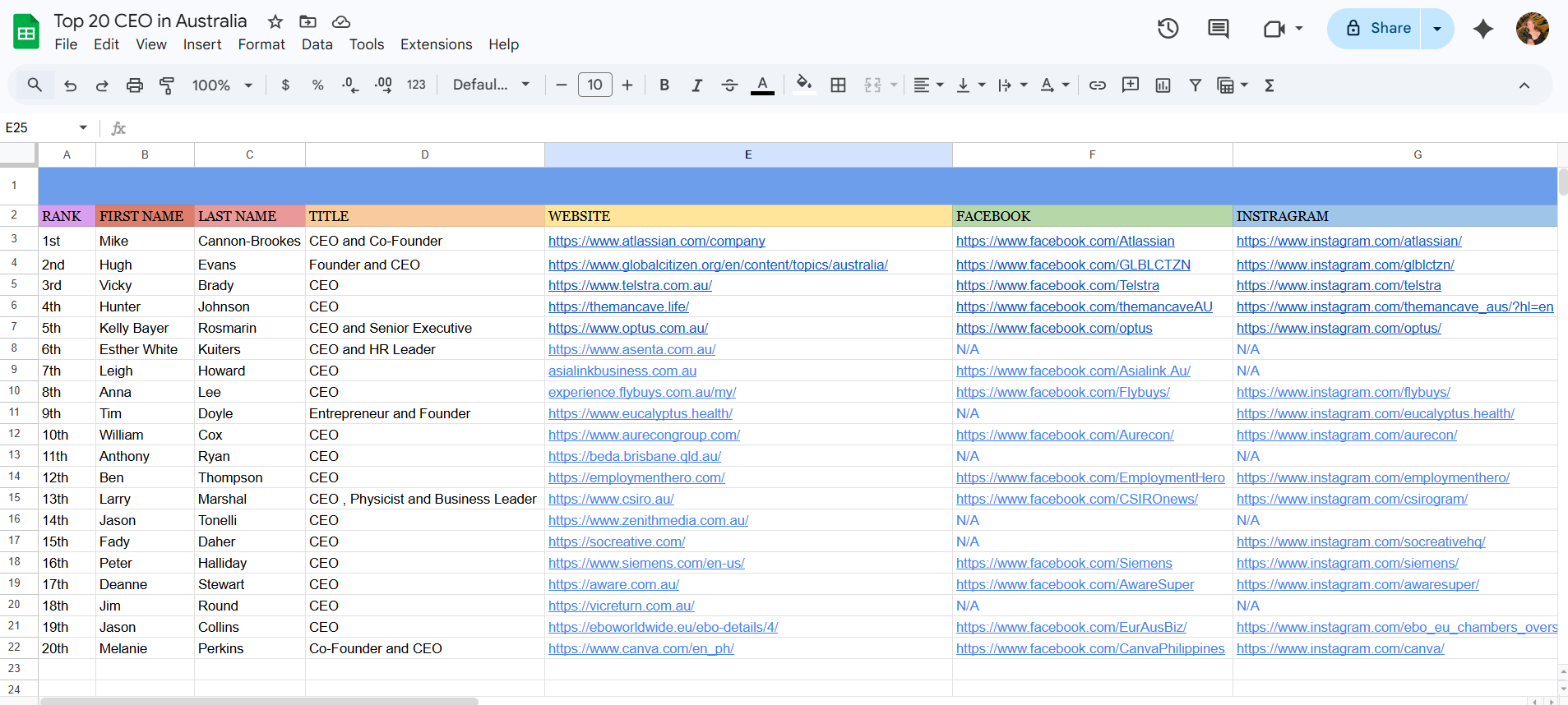Pick a text color

(x=762, y=85)
